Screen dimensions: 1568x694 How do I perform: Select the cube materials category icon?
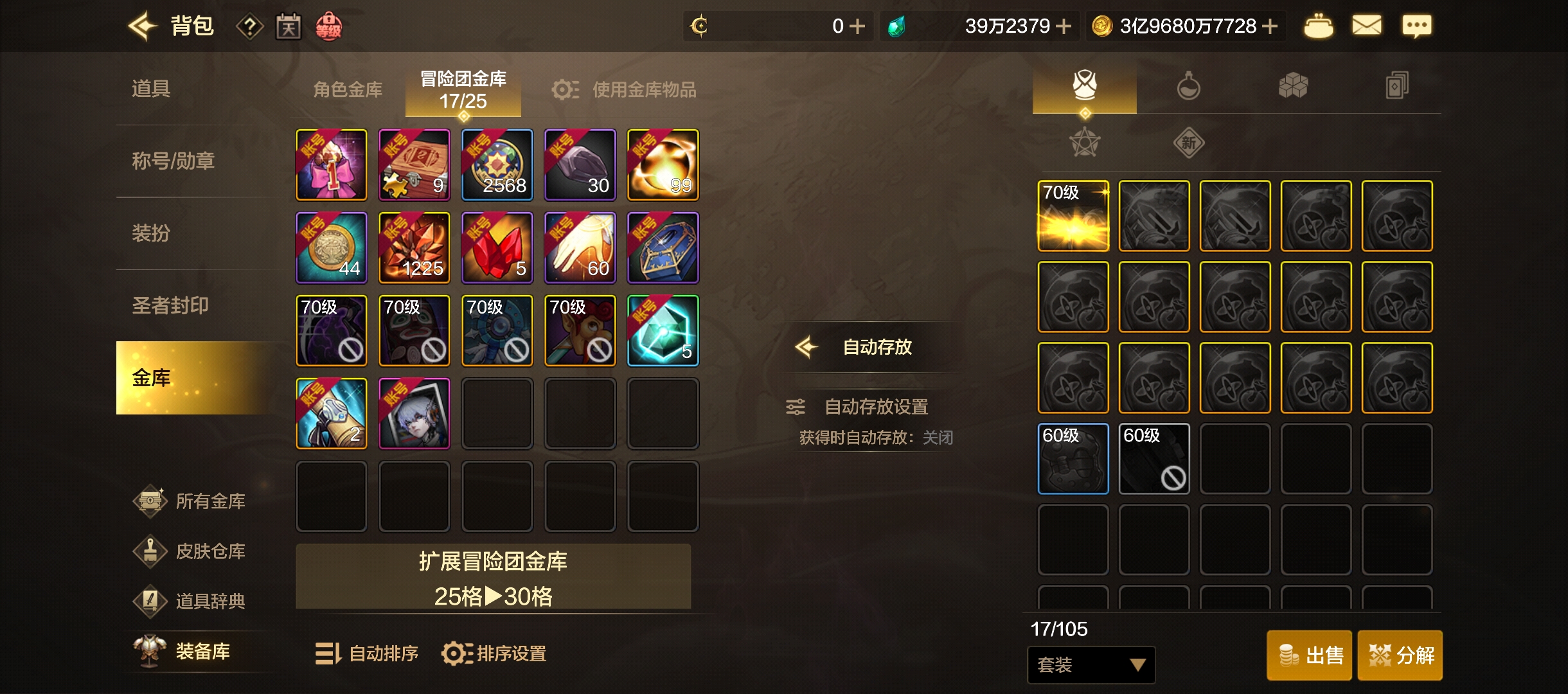click(x=1293, y=85)
